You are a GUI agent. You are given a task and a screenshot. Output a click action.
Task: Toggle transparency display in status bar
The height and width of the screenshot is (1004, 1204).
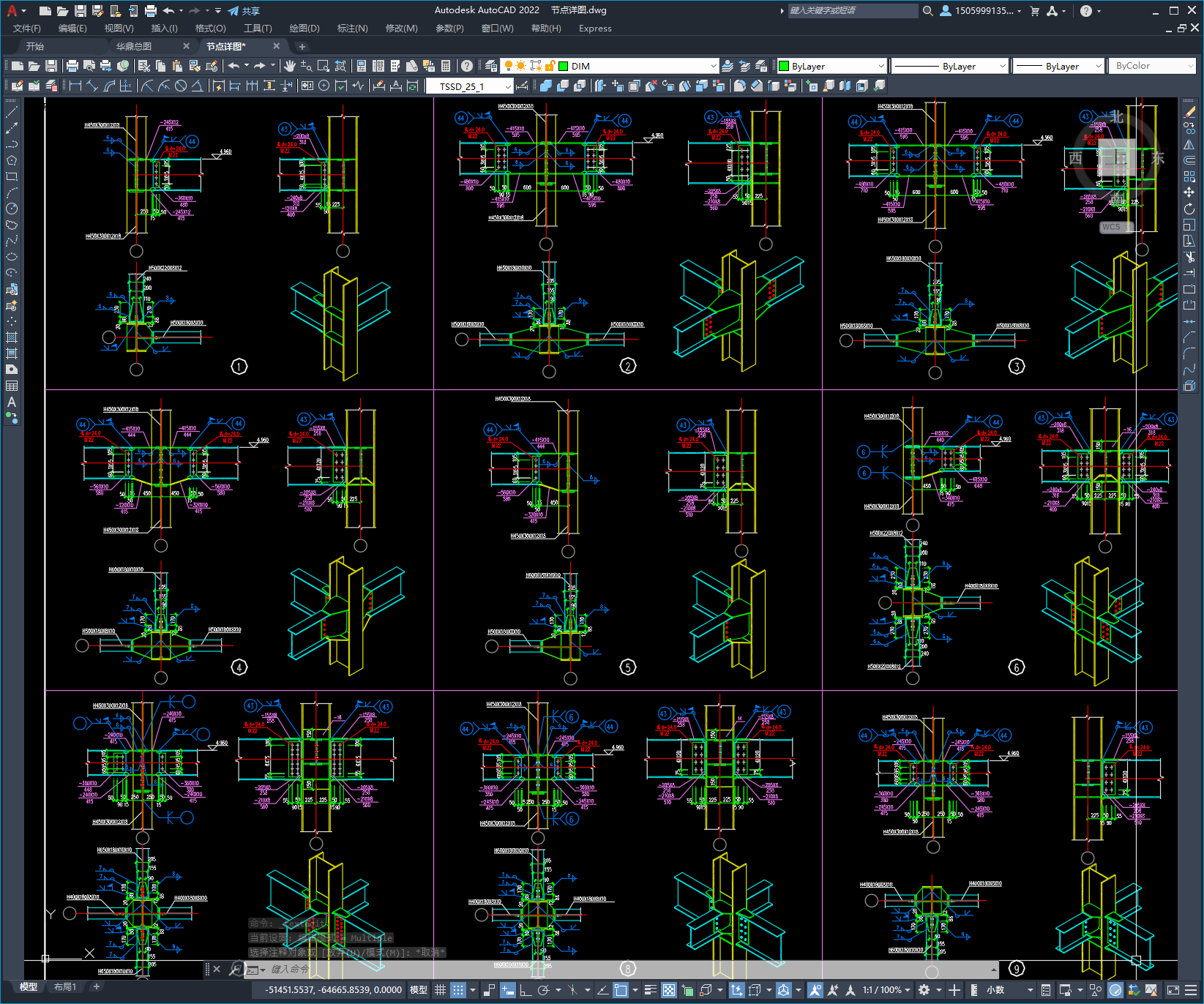point(669,990)
